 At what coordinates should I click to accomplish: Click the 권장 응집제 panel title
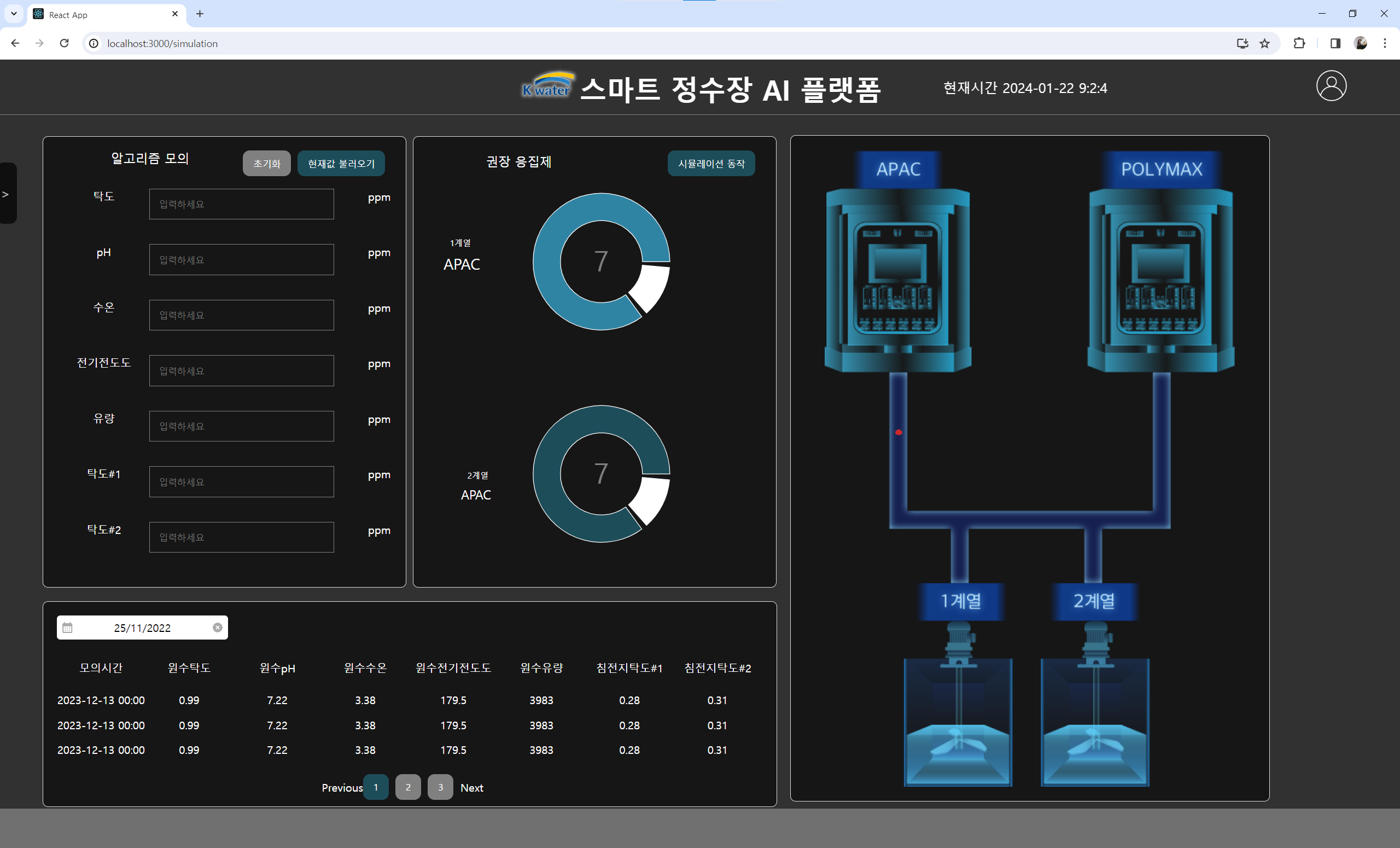(x=519, y=161)
